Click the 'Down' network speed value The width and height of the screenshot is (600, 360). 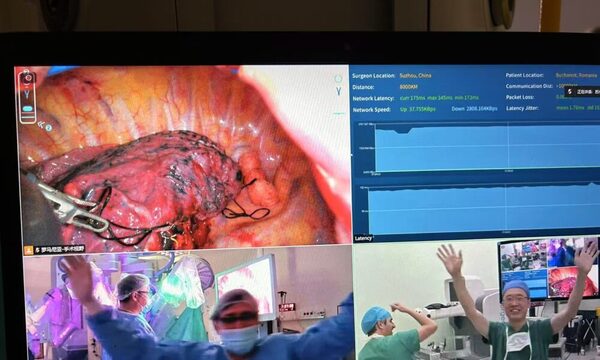tap(474, 109)
